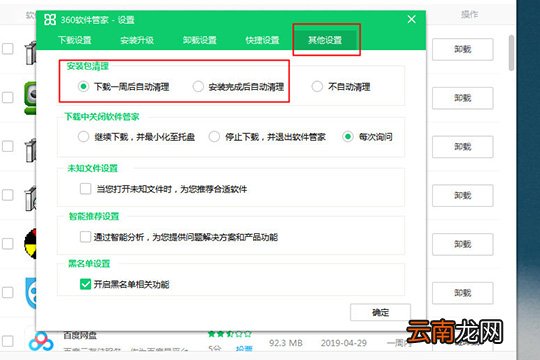Toggle the 通过智能分析 checkbox
The image size is (540, 360).
pyautogui.click(x=85, y=237)
